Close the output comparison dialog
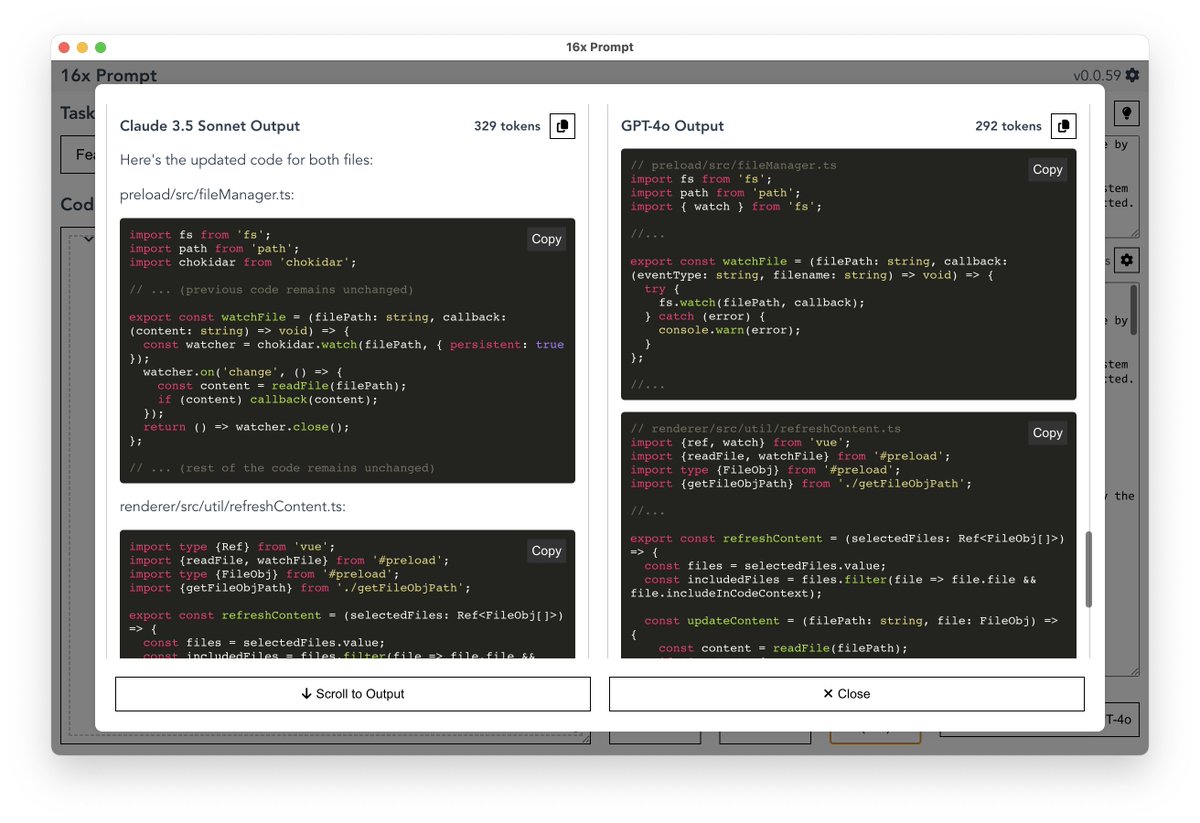Image resolution: width=1200 pixels, height=823 pixels. (x=847, y=694)
